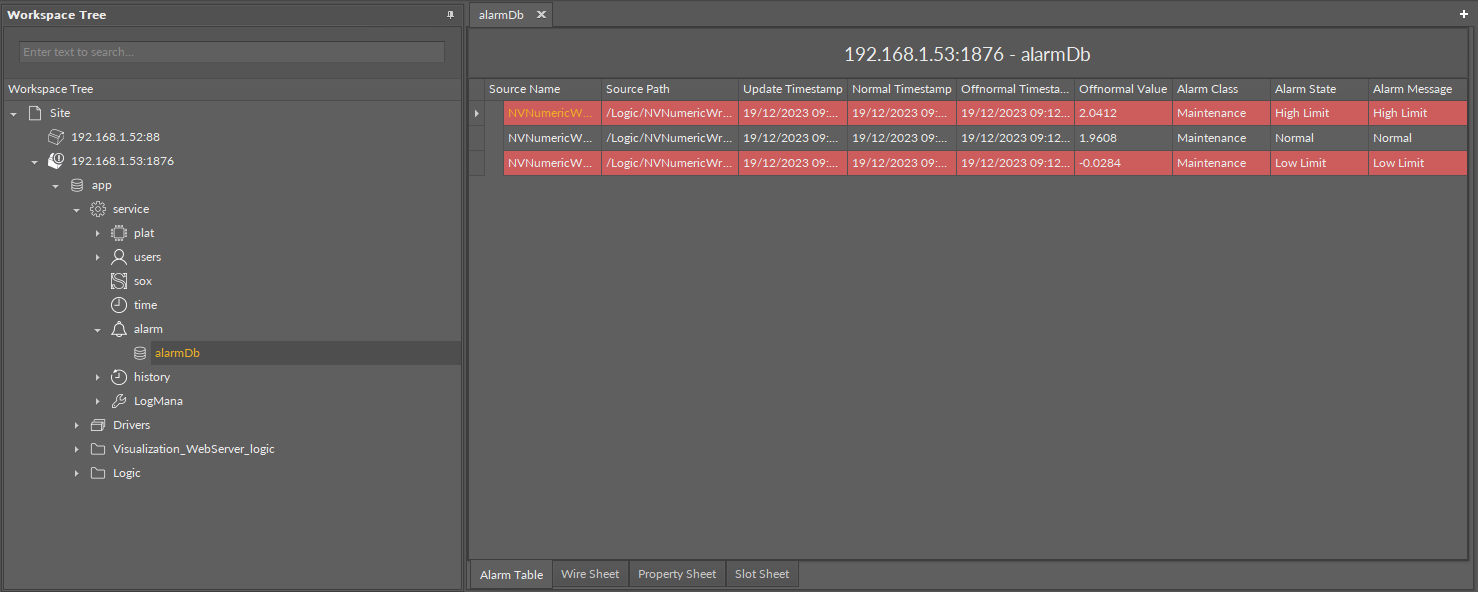Switch to the Wire Sheet tab
Screen dimensions: 1478x592
click(589, 573)
